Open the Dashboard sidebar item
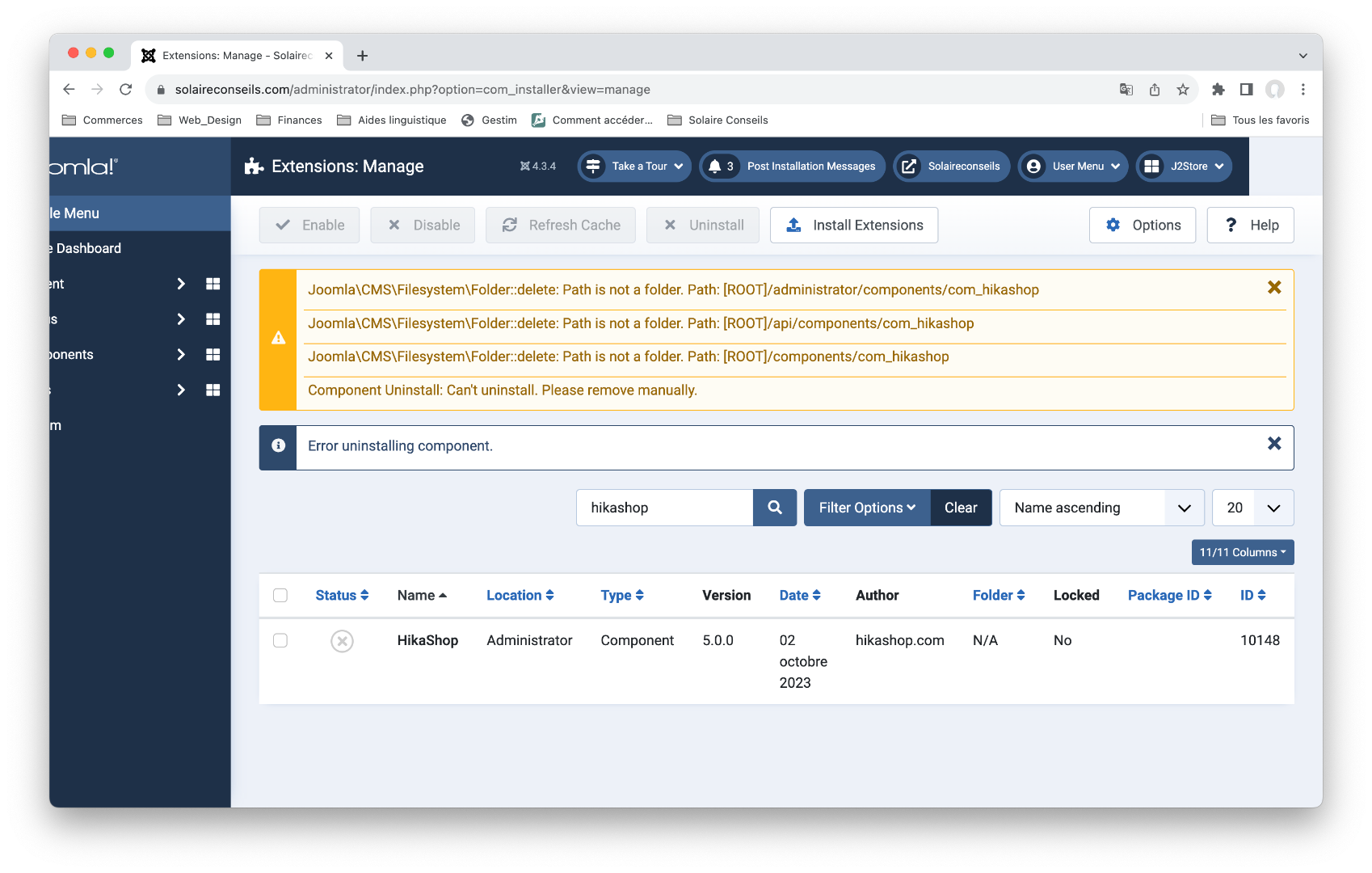This screenshot has height=873, width=1372. [140, 249]
